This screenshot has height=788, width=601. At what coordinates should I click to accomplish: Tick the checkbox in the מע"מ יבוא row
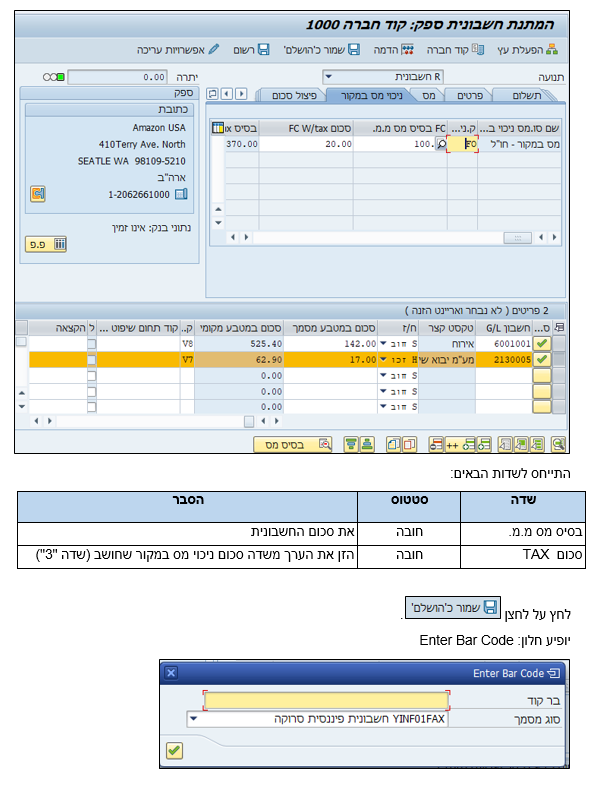[91, 360]
